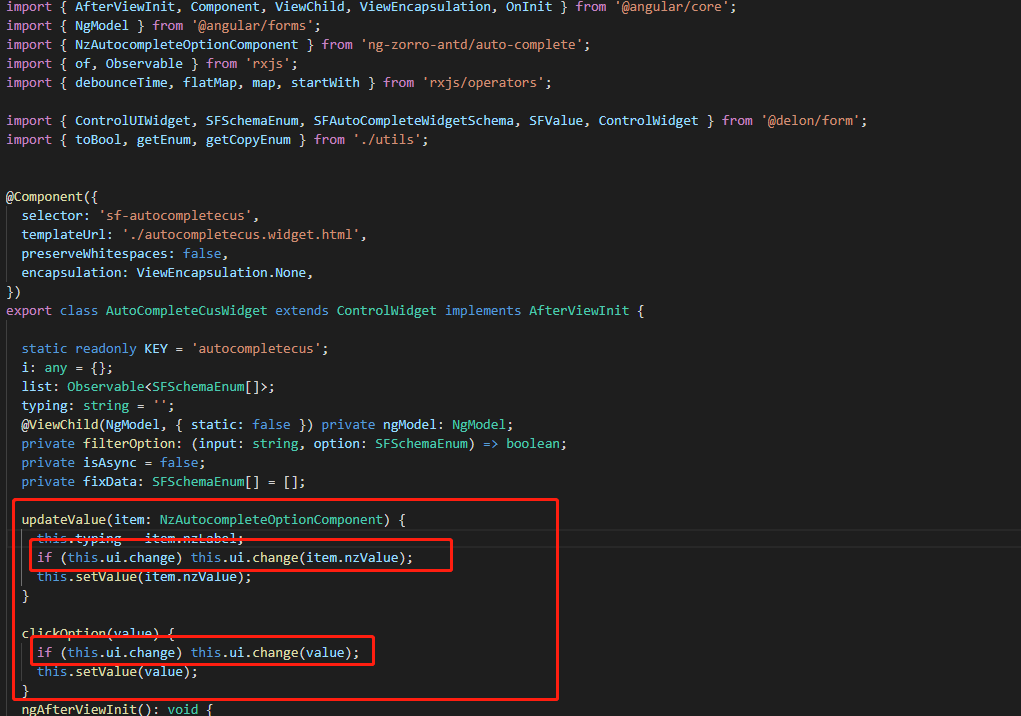
Task: Click the 'updateValue' method name
Action: 63,519
